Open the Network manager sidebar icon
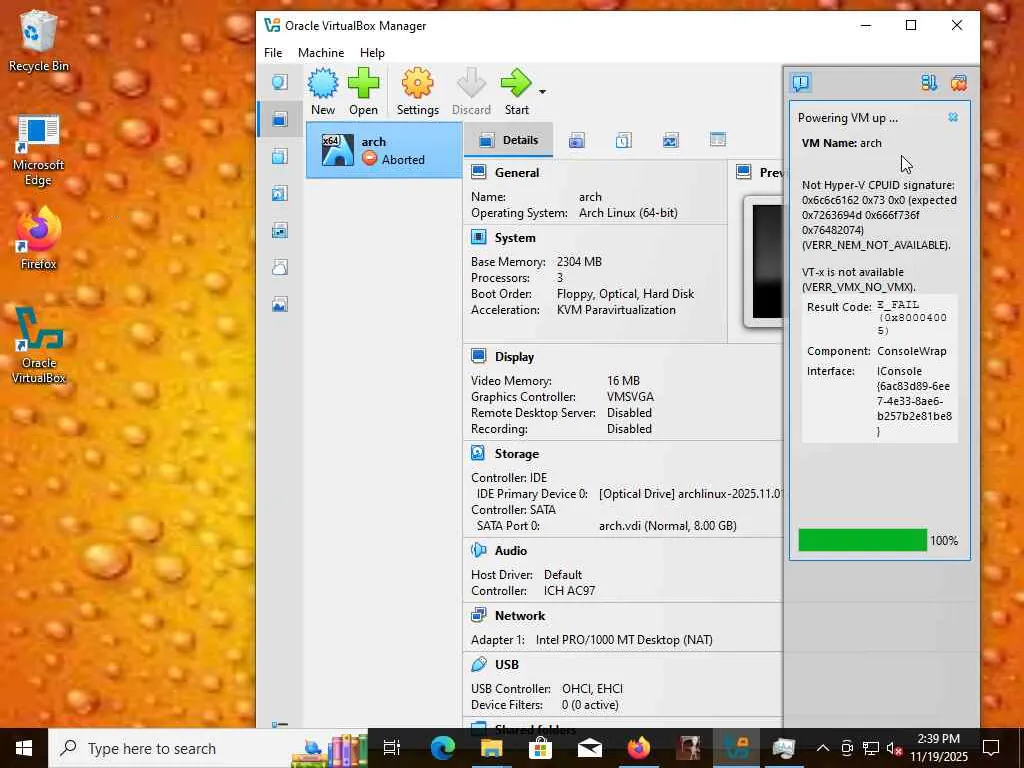 pyautogui.click(x=280, y=230)
